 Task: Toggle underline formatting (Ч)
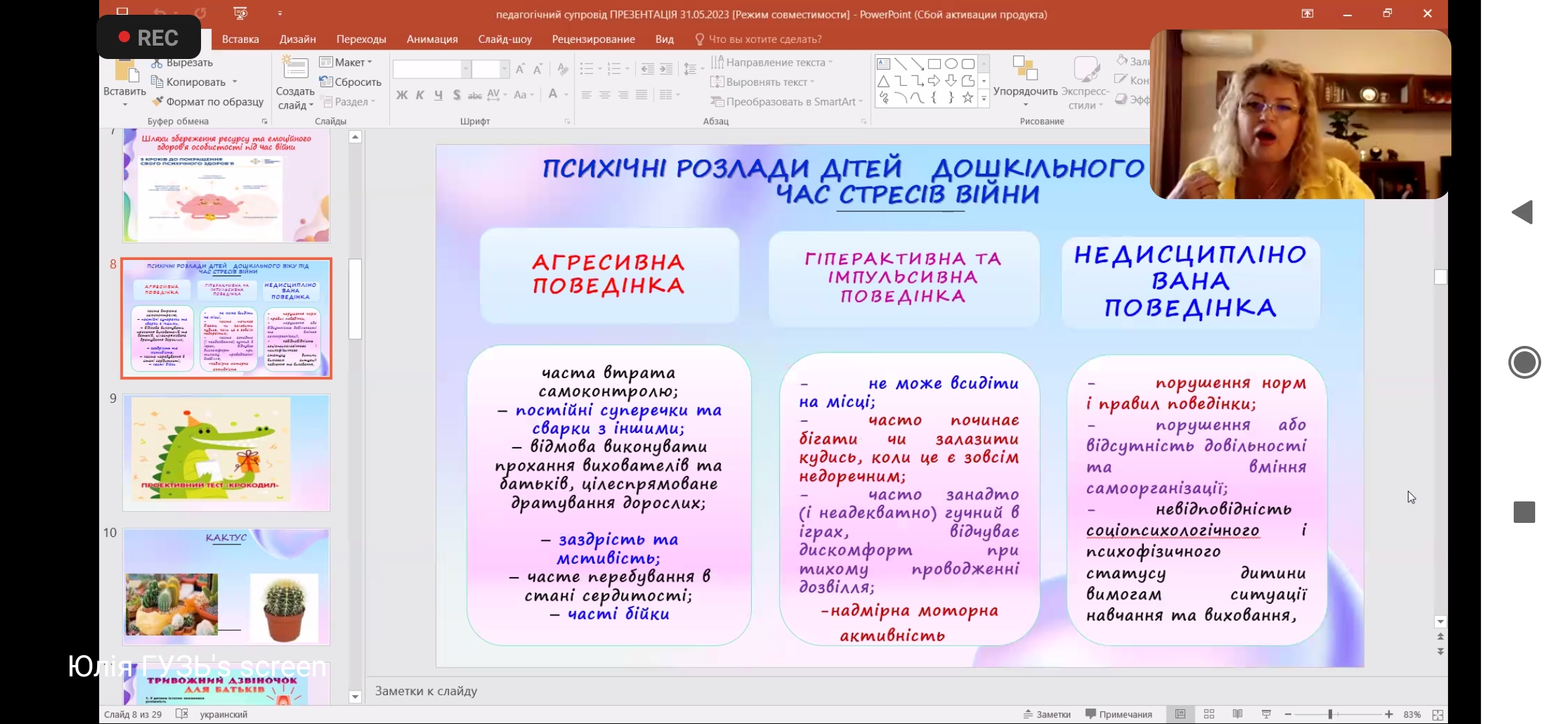tap(438, 95)
